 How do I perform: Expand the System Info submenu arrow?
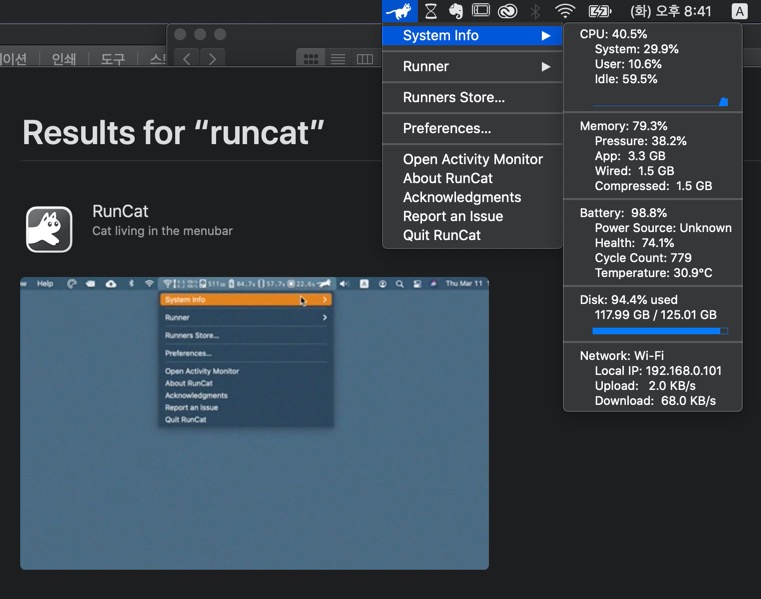click(x=546, y=35)
